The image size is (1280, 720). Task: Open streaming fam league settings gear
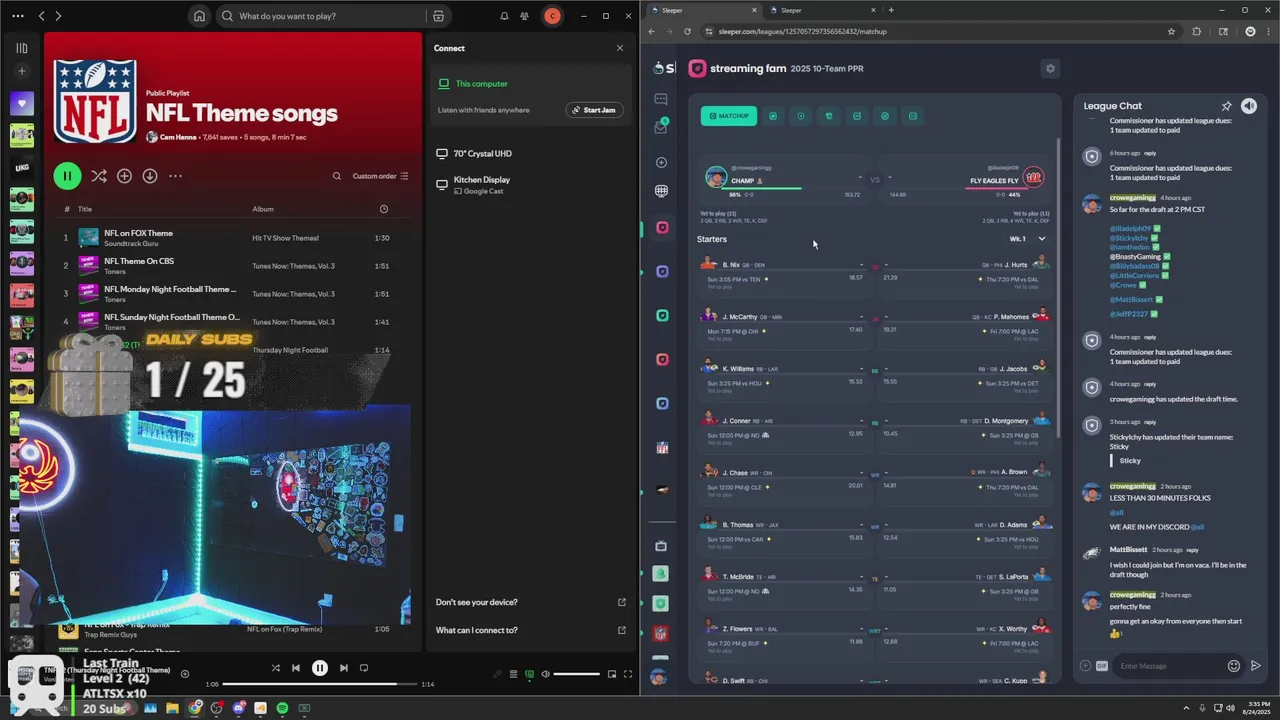pos(1050,68)
